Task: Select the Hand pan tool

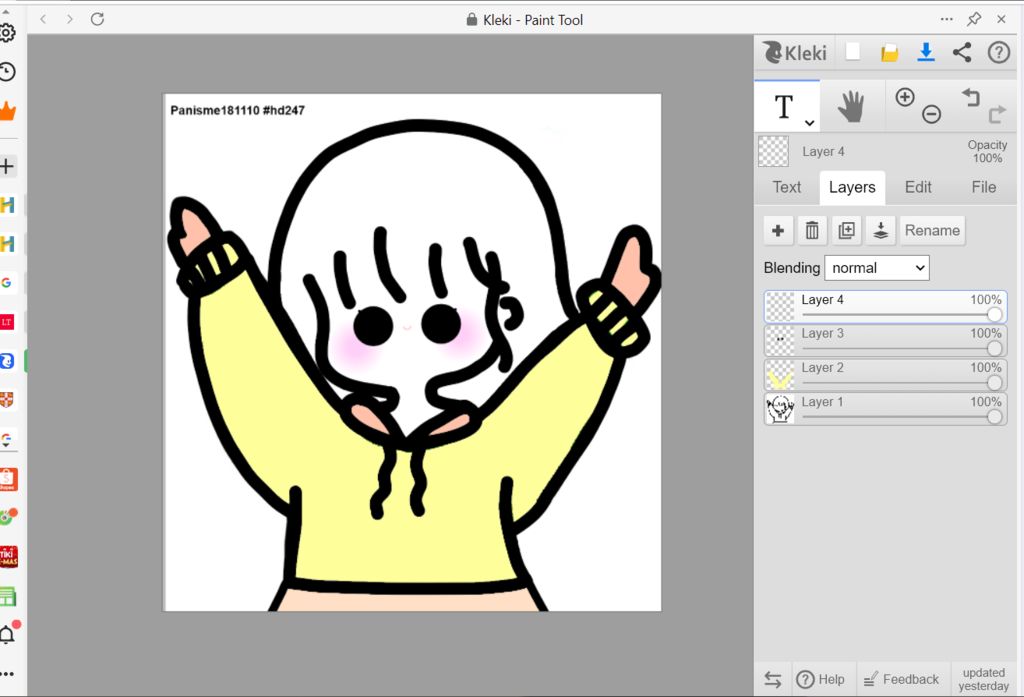Action: click(x=851, y=106)
